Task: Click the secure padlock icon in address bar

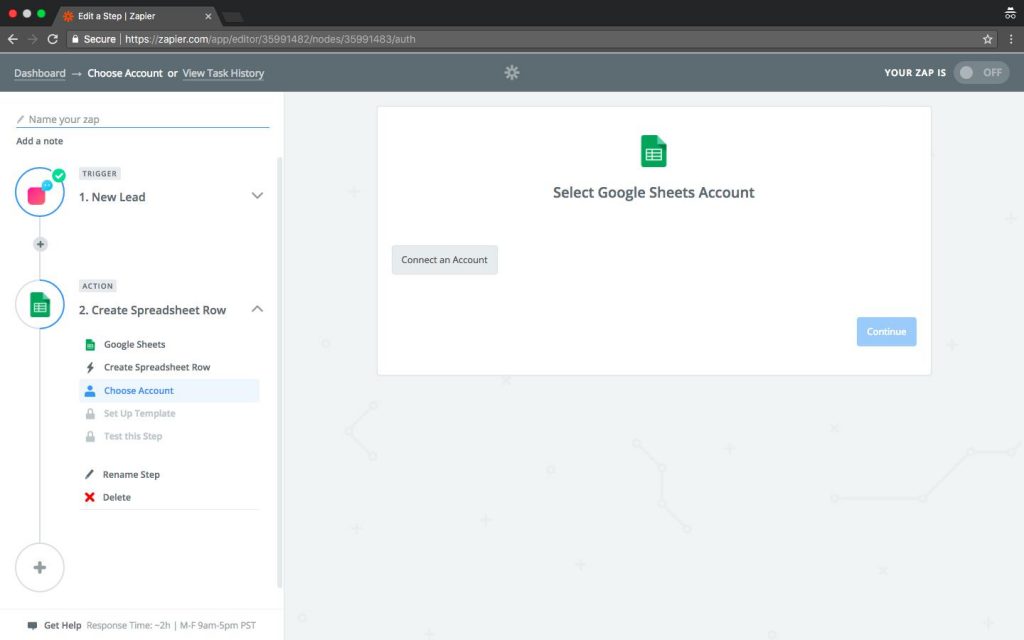Action: coord(75,39)
